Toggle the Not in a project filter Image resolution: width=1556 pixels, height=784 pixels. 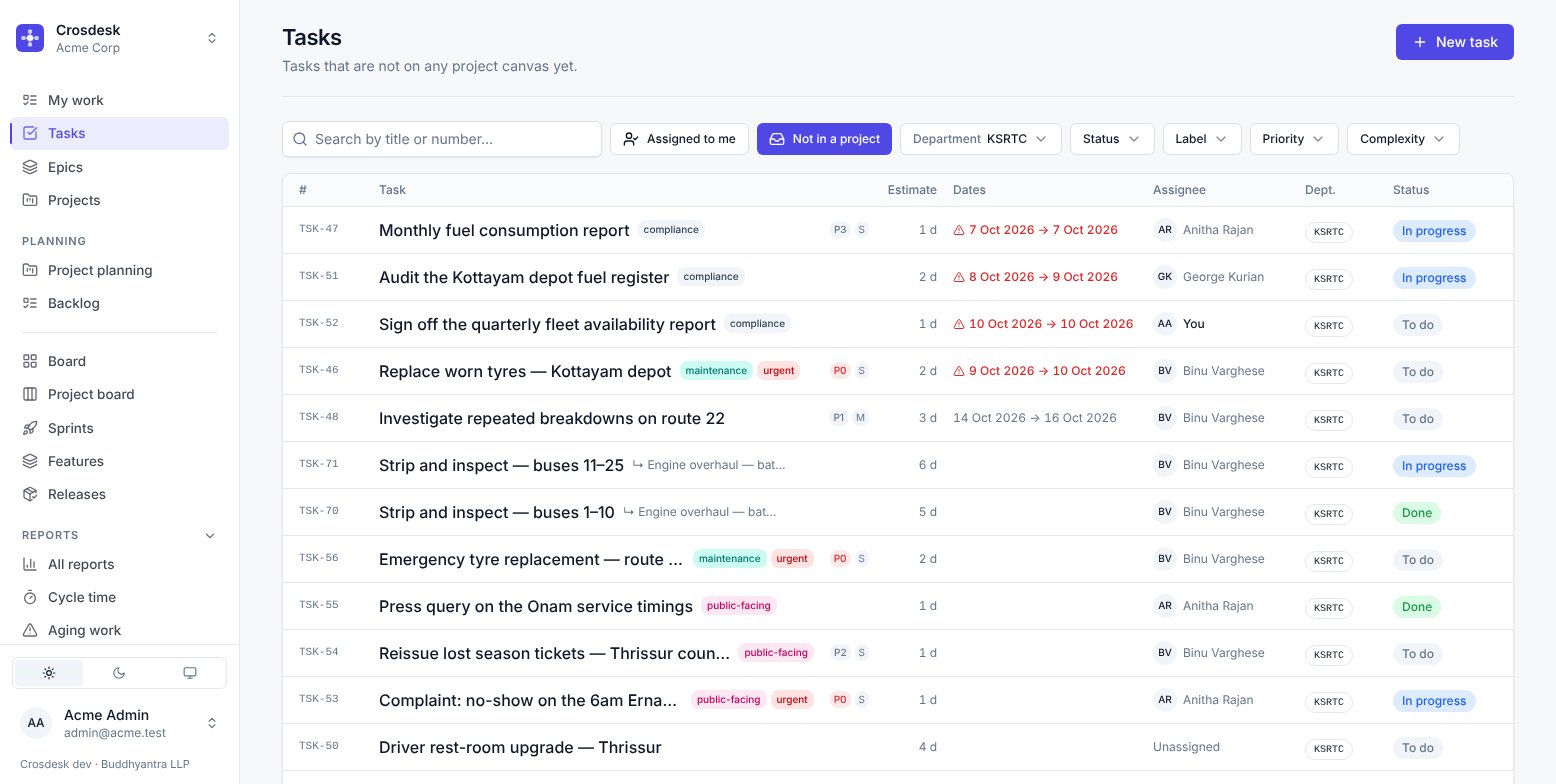coord(825,139)
